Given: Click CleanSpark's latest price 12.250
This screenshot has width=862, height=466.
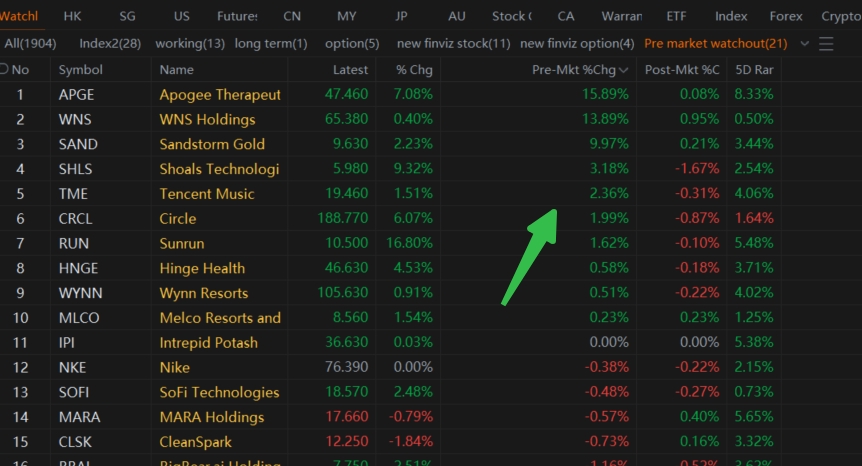Looking at the screenshot, I should 346,441.
